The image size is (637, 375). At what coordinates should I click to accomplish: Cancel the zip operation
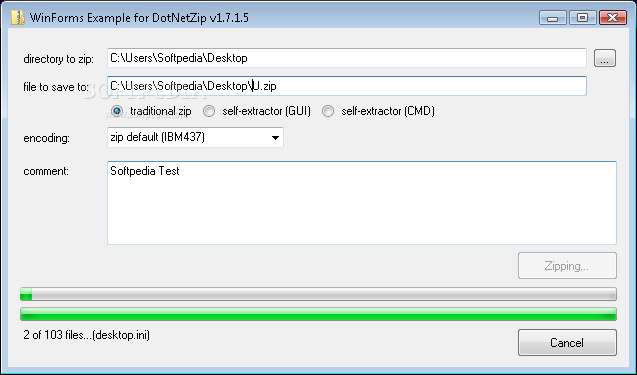pos(567,342)
